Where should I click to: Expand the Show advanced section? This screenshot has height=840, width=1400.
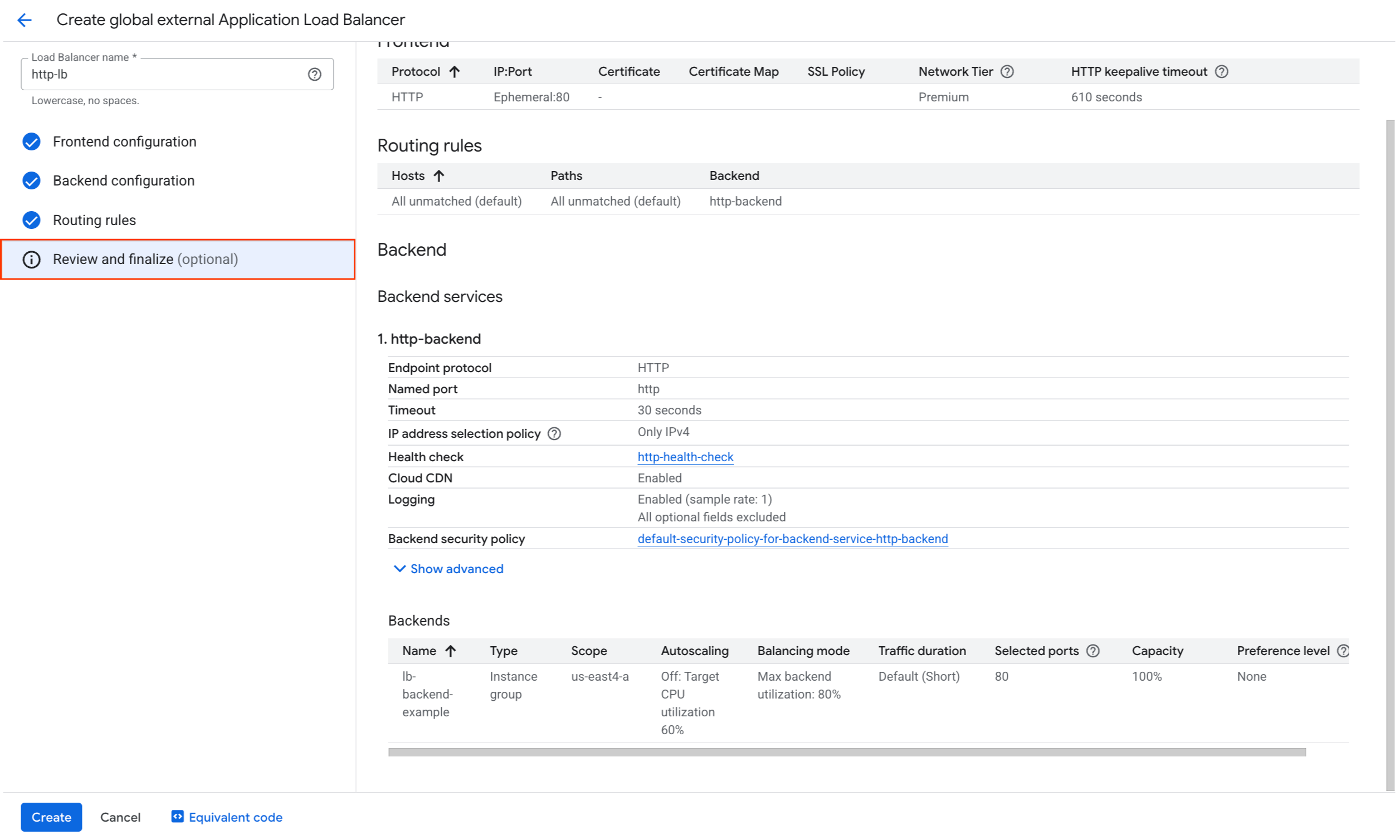click(448, 569)
